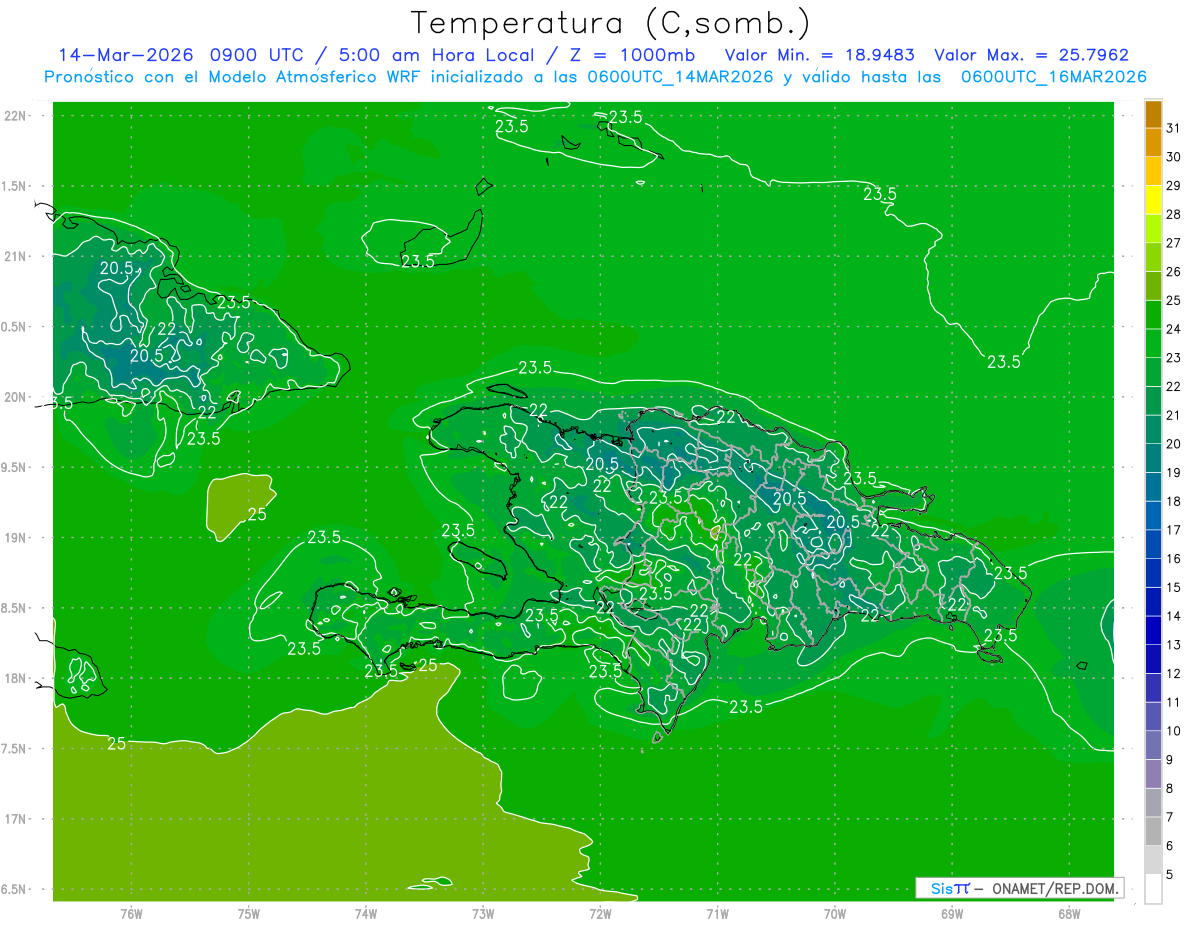Viewport: 1200px width, 927px height.
Task: Pick the green legend band between 24 and 25
Action: coord(1153,314)
